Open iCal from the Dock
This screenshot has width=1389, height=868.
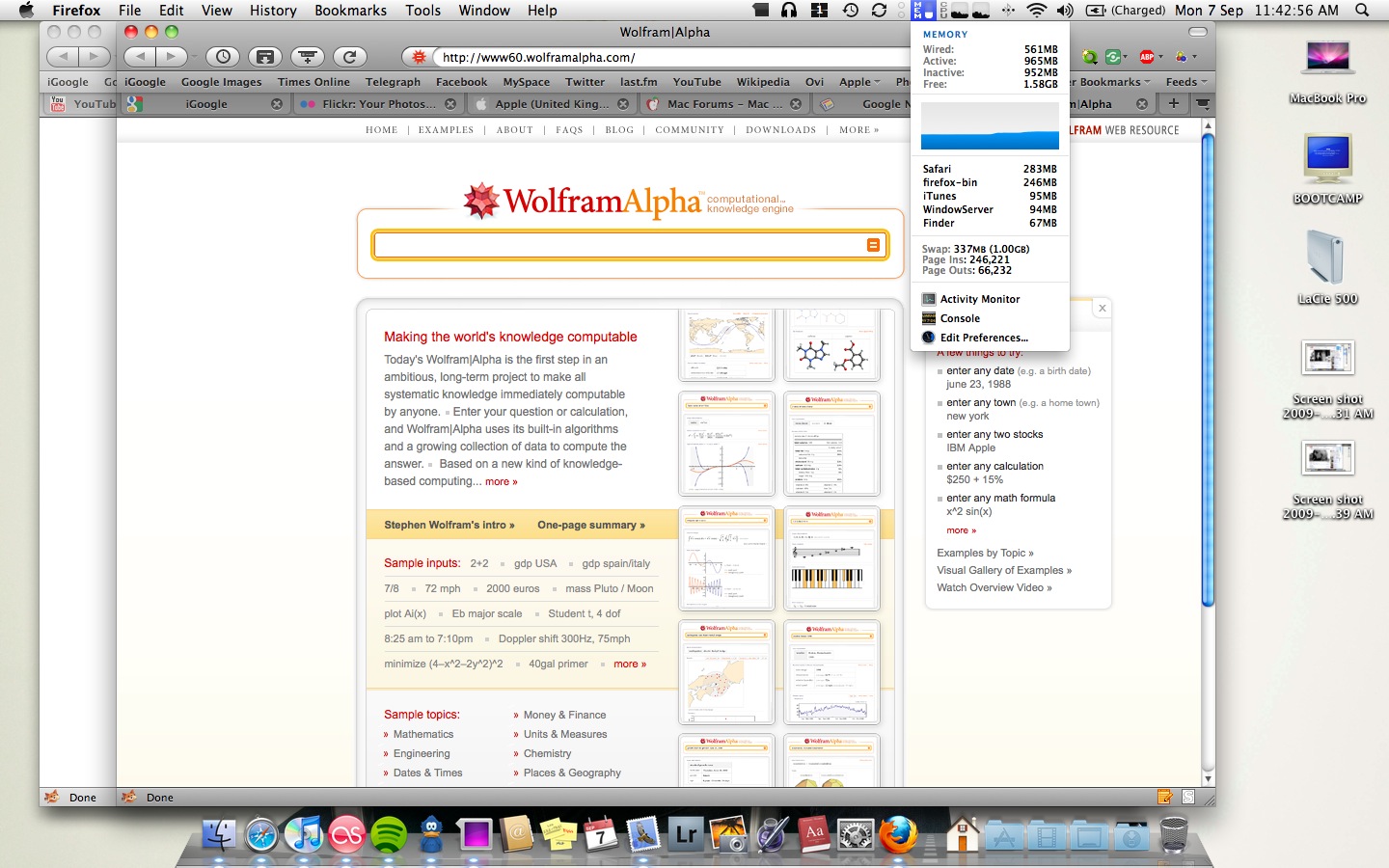pyautogui.click(x=600, y=835)
